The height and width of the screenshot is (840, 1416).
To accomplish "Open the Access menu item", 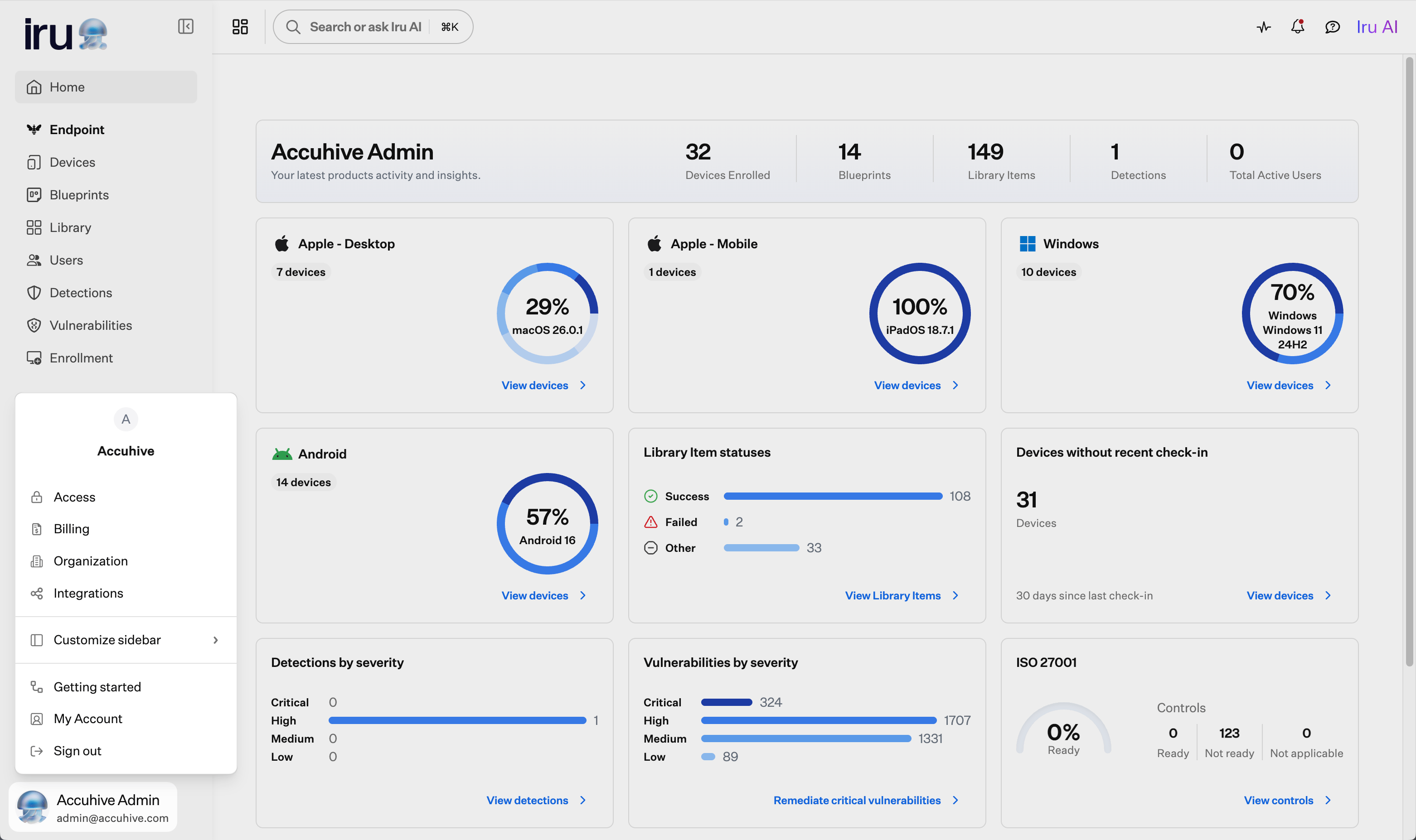I will click(x=126, y=497).
